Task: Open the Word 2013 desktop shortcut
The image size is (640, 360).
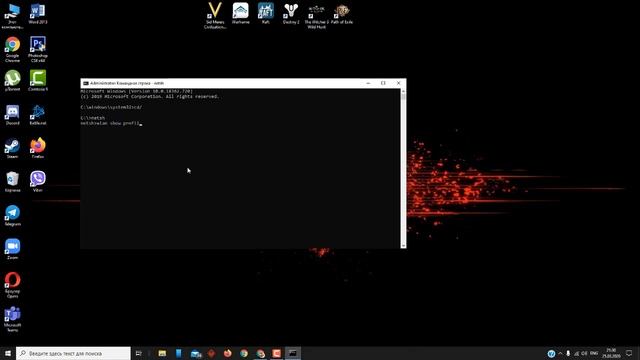Action: (x=38, y=13)
